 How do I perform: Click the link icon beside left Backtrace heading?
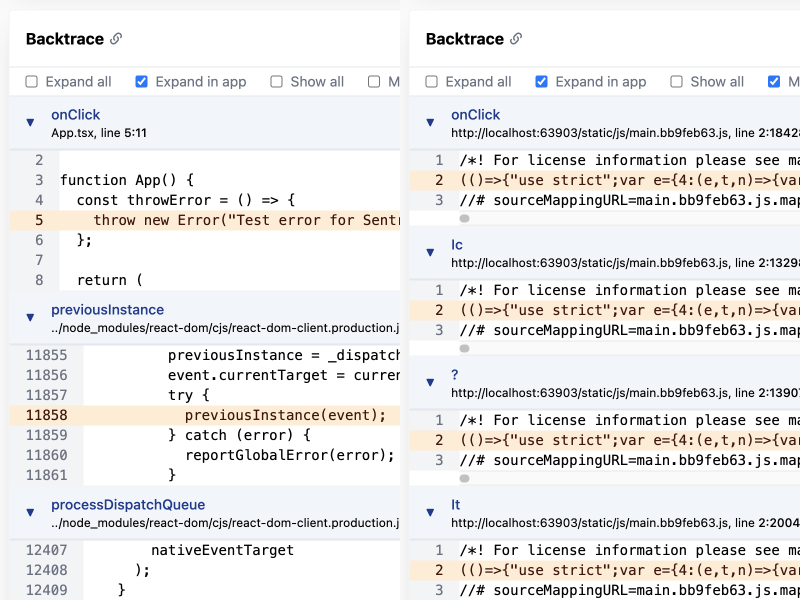pos(116,39)
